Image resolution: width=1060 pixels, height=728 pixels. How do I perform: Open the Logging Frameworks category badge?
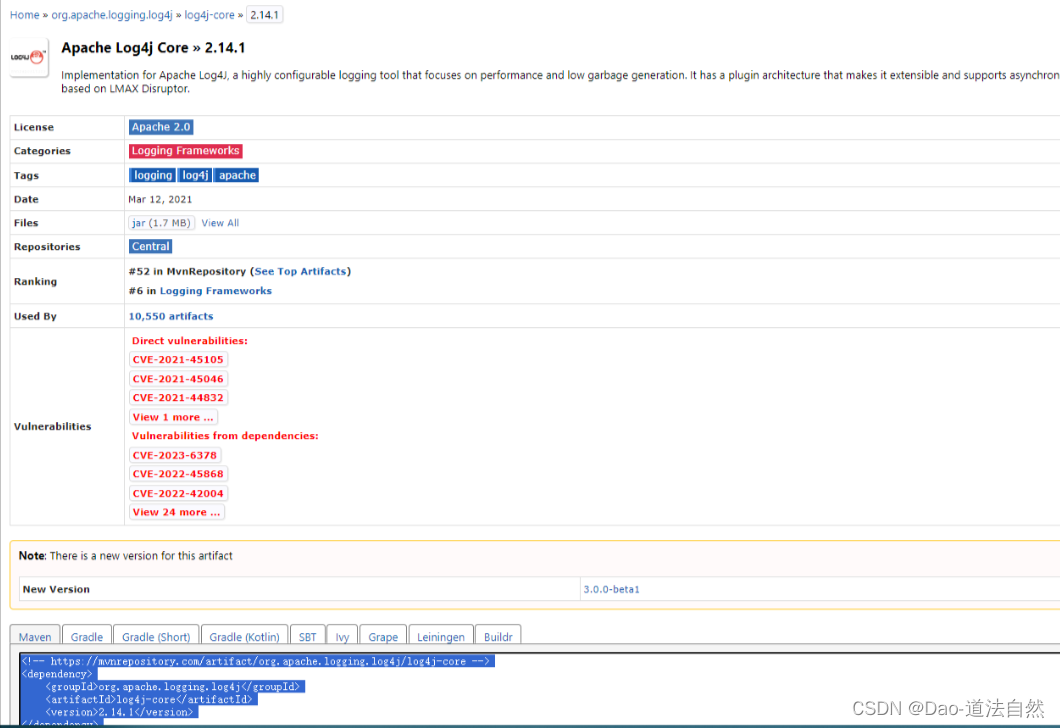tap(185, 150)
